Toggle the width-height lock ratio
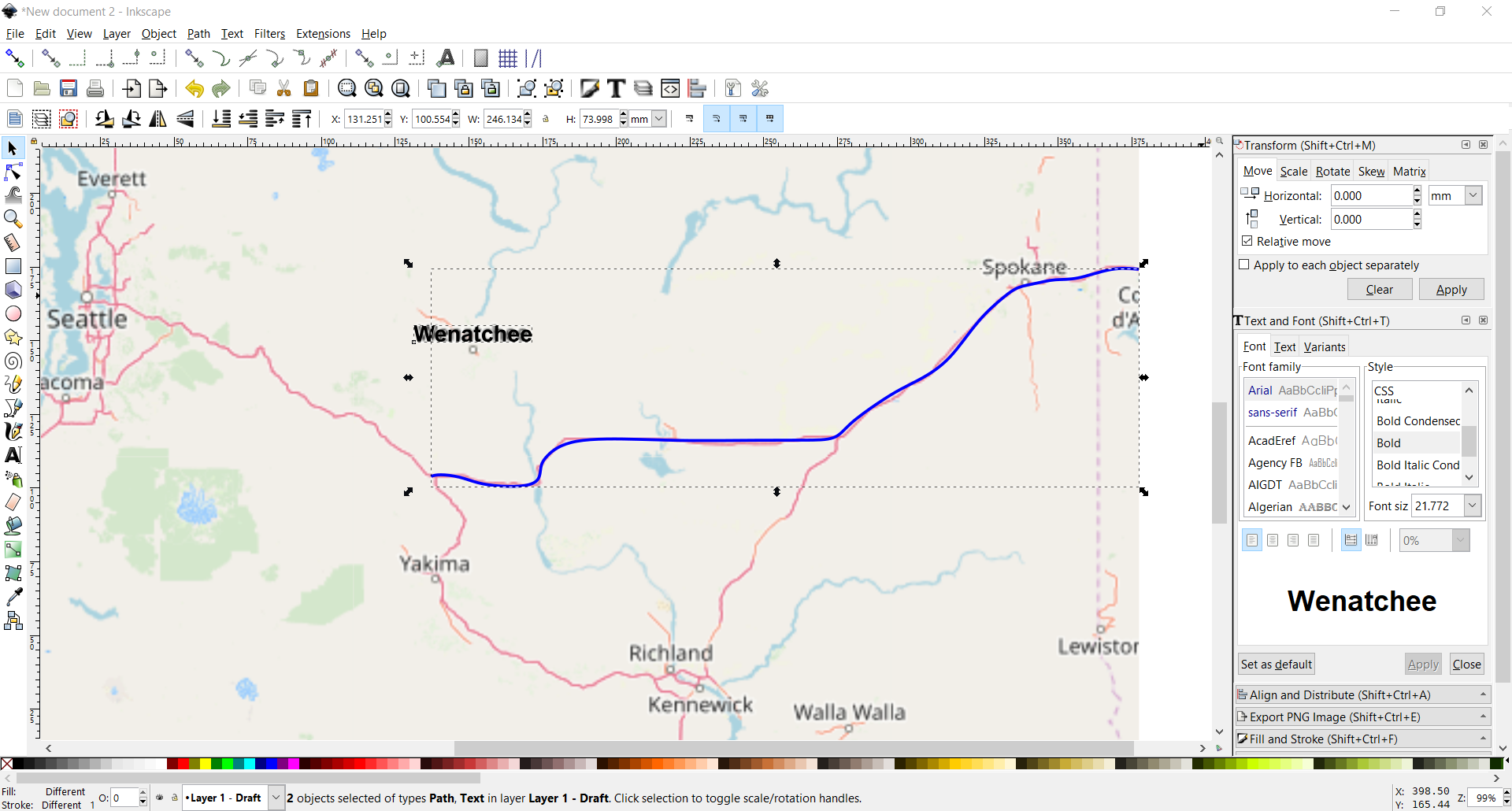The width and height of the screenshot is (1512, 811). [547, 119]
